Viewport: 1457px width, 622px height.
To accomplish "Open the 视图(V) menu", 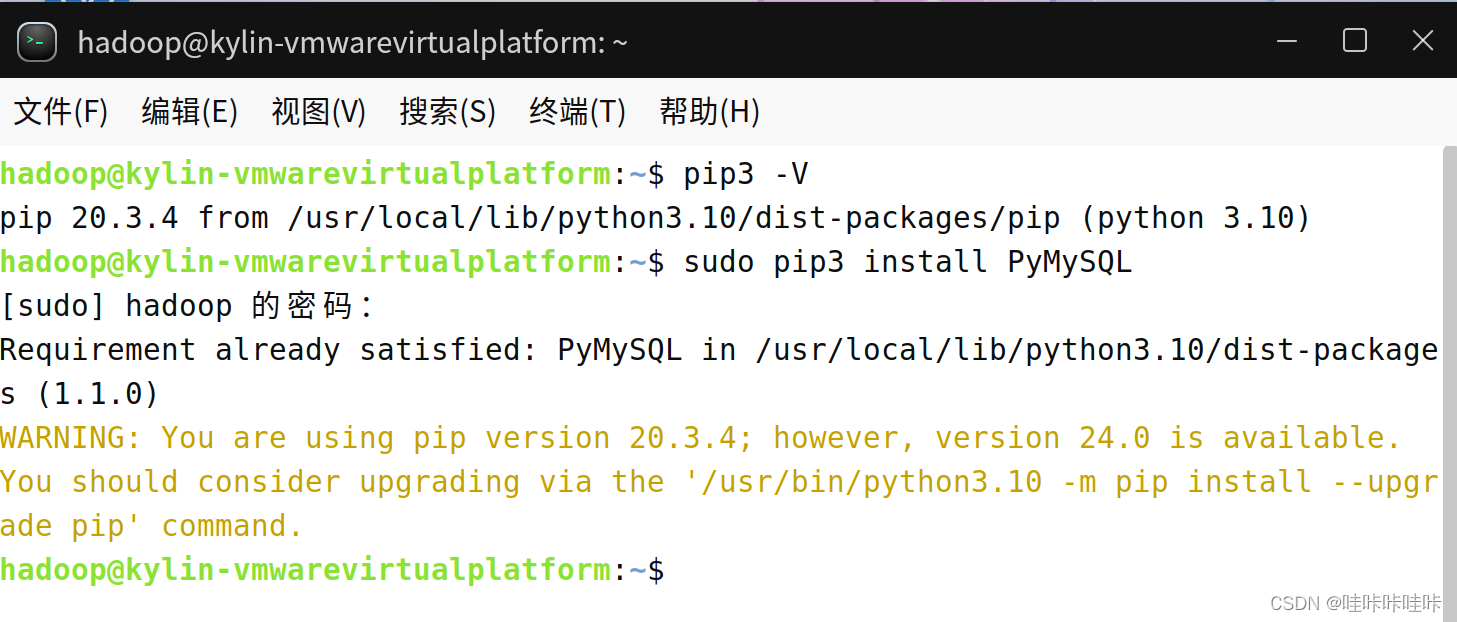I will point(319,111).
